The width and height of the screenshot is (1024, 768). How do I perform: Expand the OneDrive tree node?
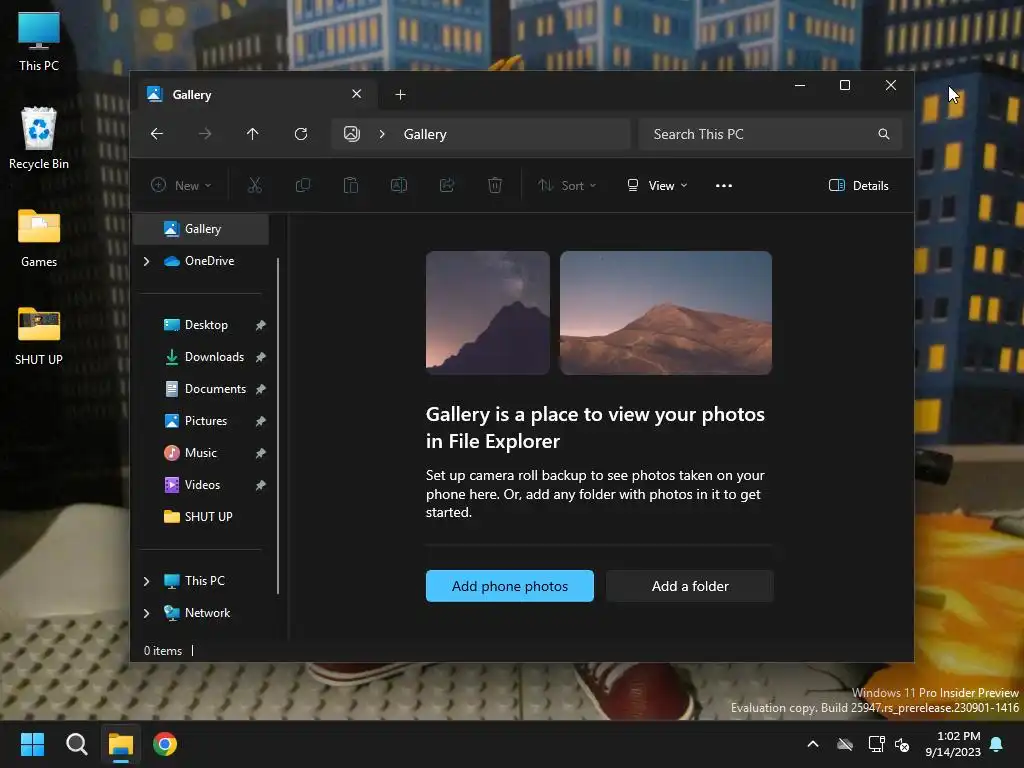tap(146, 261)
